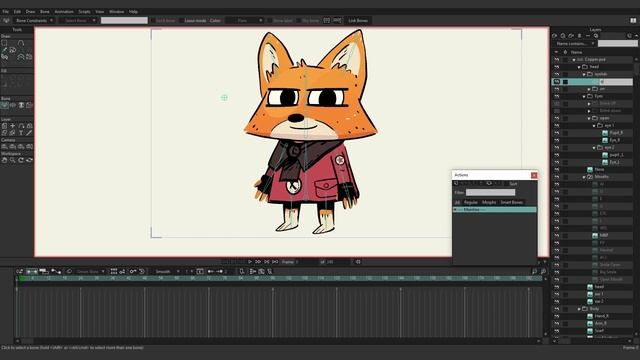Image resolution: width=640 pixels, height=360 pixels.
Task: Select the Set Origin crosshair layer tool
Action: (x=13, y=126)
